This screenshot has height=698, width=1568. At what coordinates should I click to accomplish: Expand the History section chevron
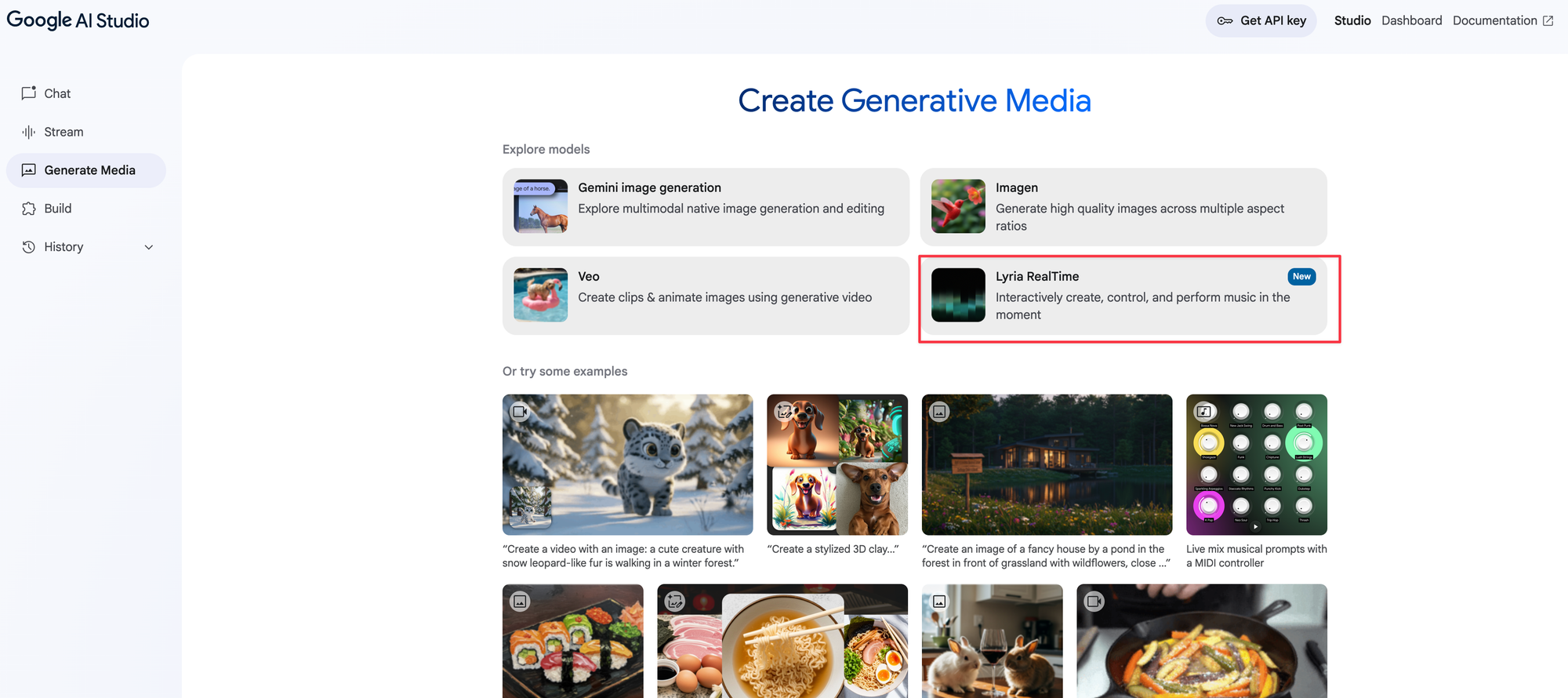[x=149, y=247]
